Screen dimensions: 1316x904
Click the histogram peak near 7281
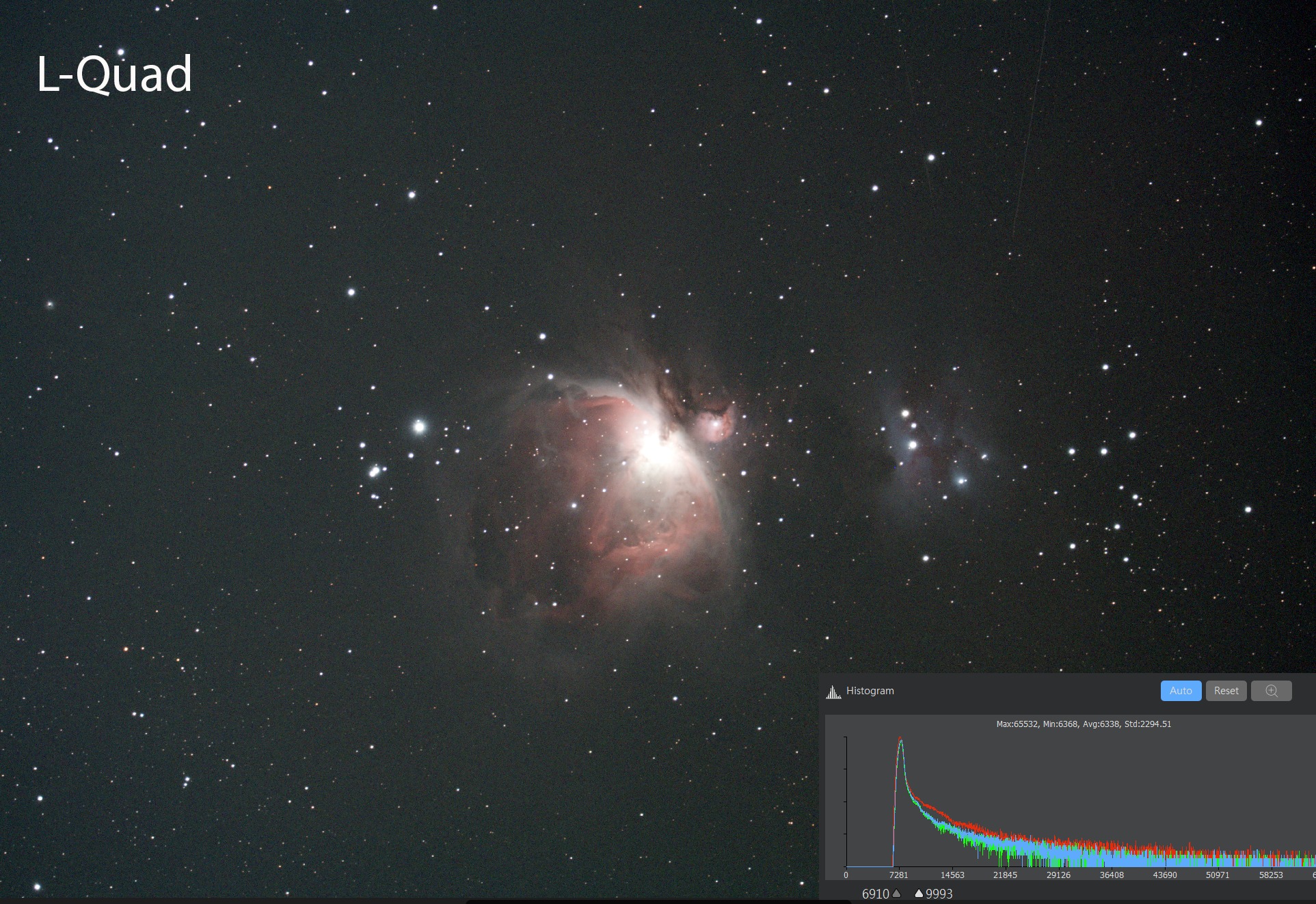pos(900,741)
